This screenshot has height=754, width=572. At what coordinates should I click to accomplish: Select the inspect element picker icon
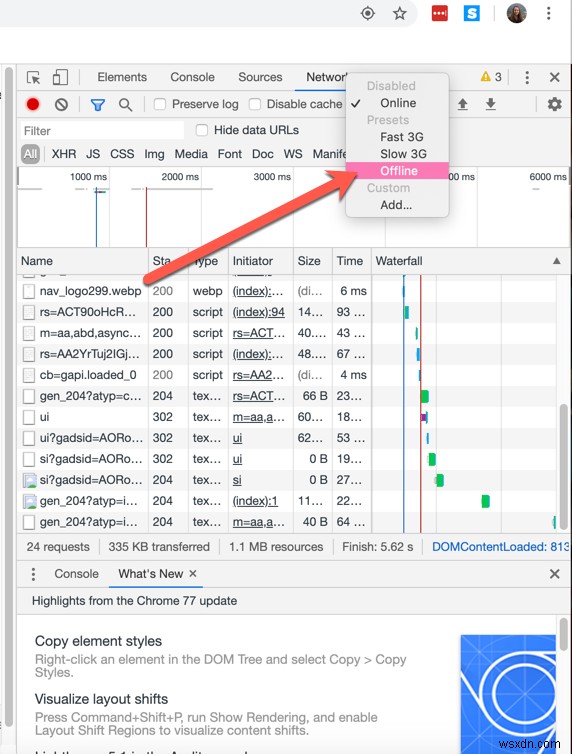pos(34,77)
